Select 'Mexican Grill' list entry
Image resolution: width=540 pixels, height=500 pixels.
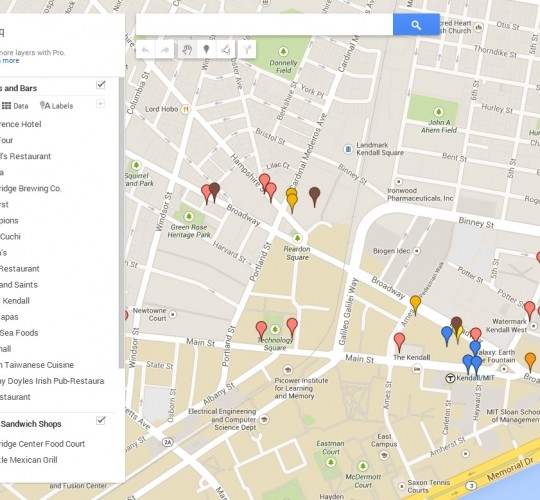point(33,460)
